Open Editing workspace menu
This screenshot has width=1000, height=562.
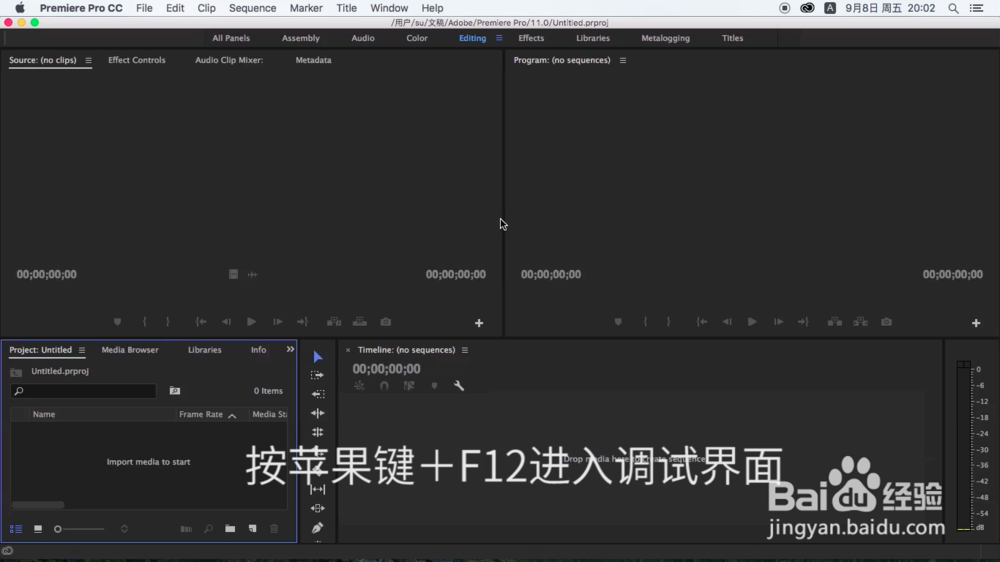click(499, 38)
